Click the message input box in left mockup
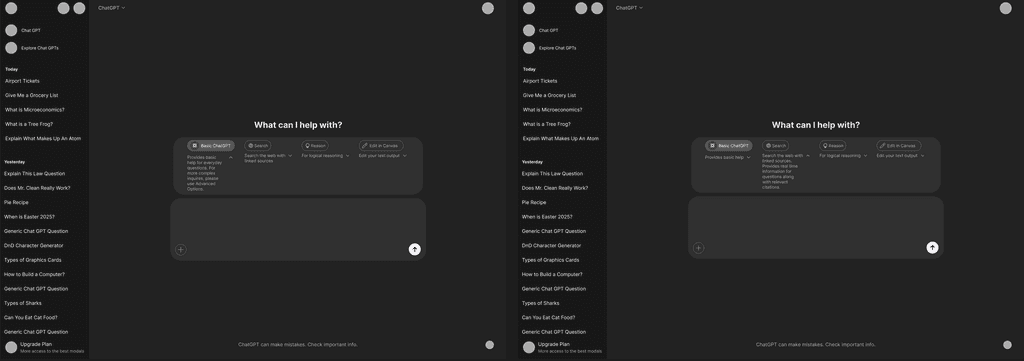The width and height of the screenshot is (1024, 361). point(298,229)
